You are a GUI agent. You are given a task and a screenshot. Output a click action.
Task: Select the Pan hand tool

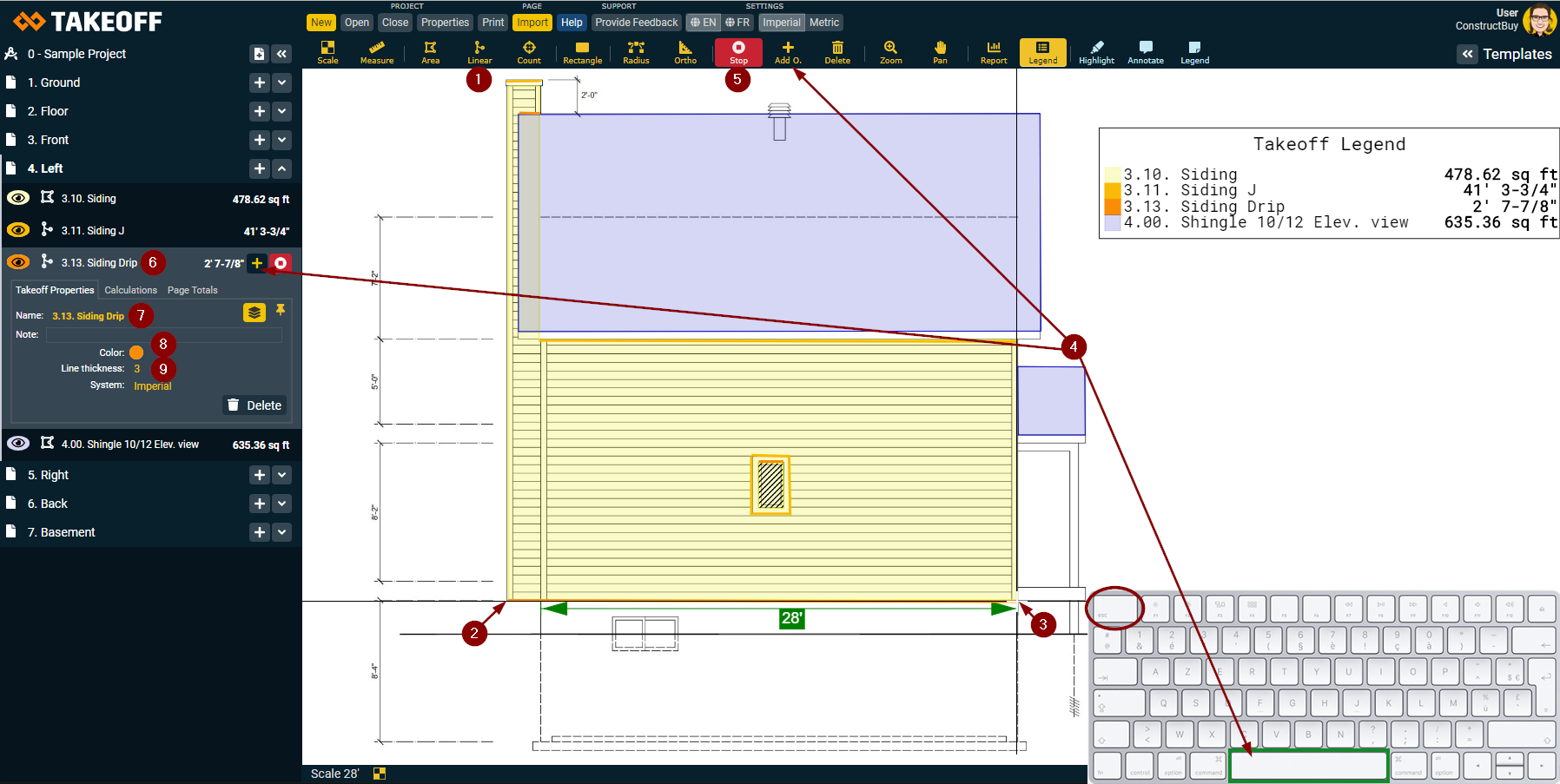tap(940, 52)
